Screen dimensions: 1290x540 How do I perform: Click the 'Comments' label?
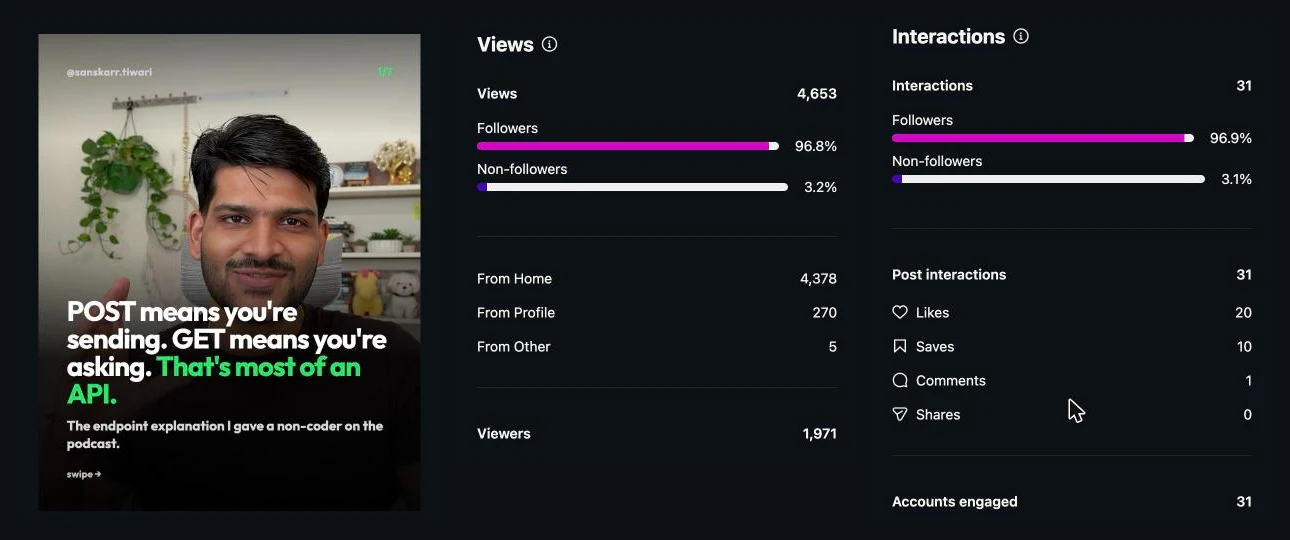[951, 380]
